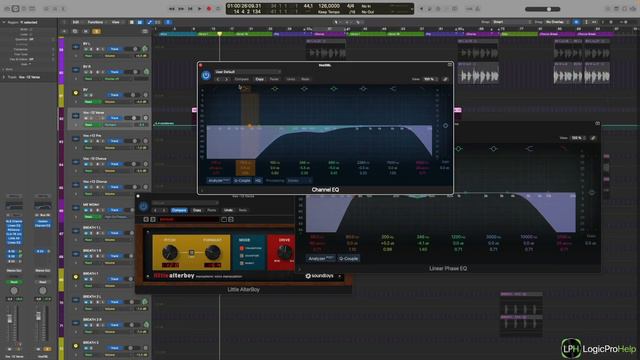Enable the fourth band icon in Channel EQ

pyautogui.click(x=304, y=89)
